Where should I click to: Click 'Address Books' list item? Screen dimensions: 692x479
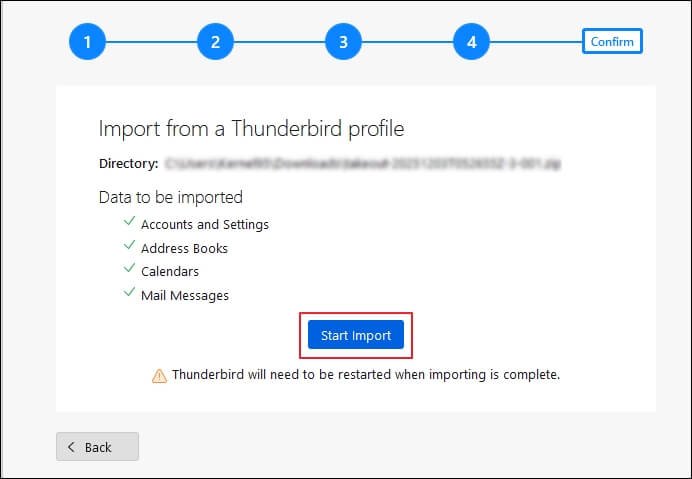184,248
